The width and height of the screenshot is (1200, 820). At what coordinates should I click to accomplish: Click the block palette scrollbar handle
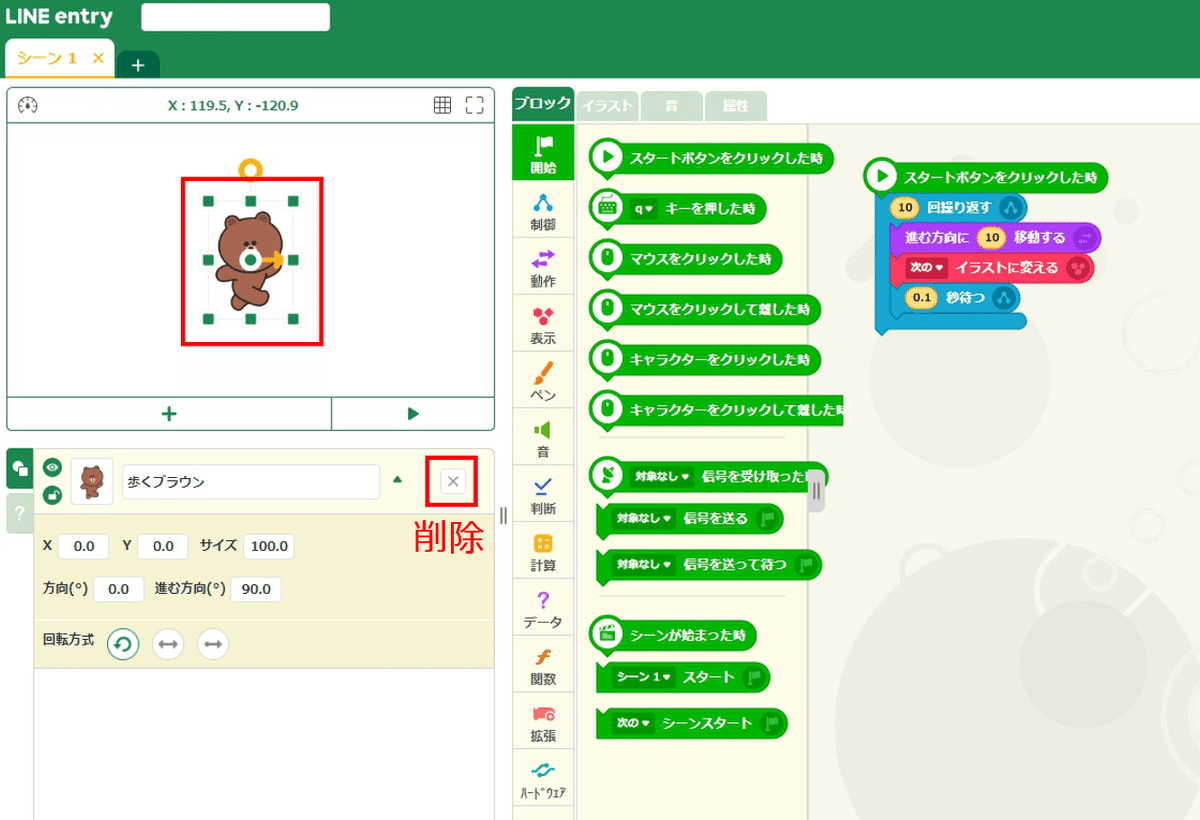click(816, 491)
